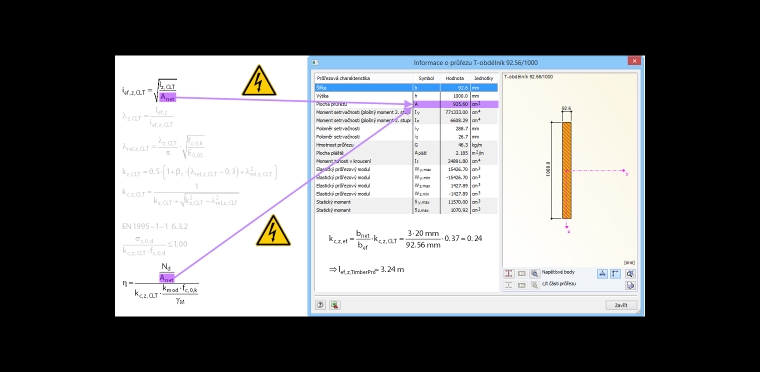Select the Šířka row in table
Image resolution: width=760 pixels, height=372 pixels.
pyautogui.click(x=406, y=88)
